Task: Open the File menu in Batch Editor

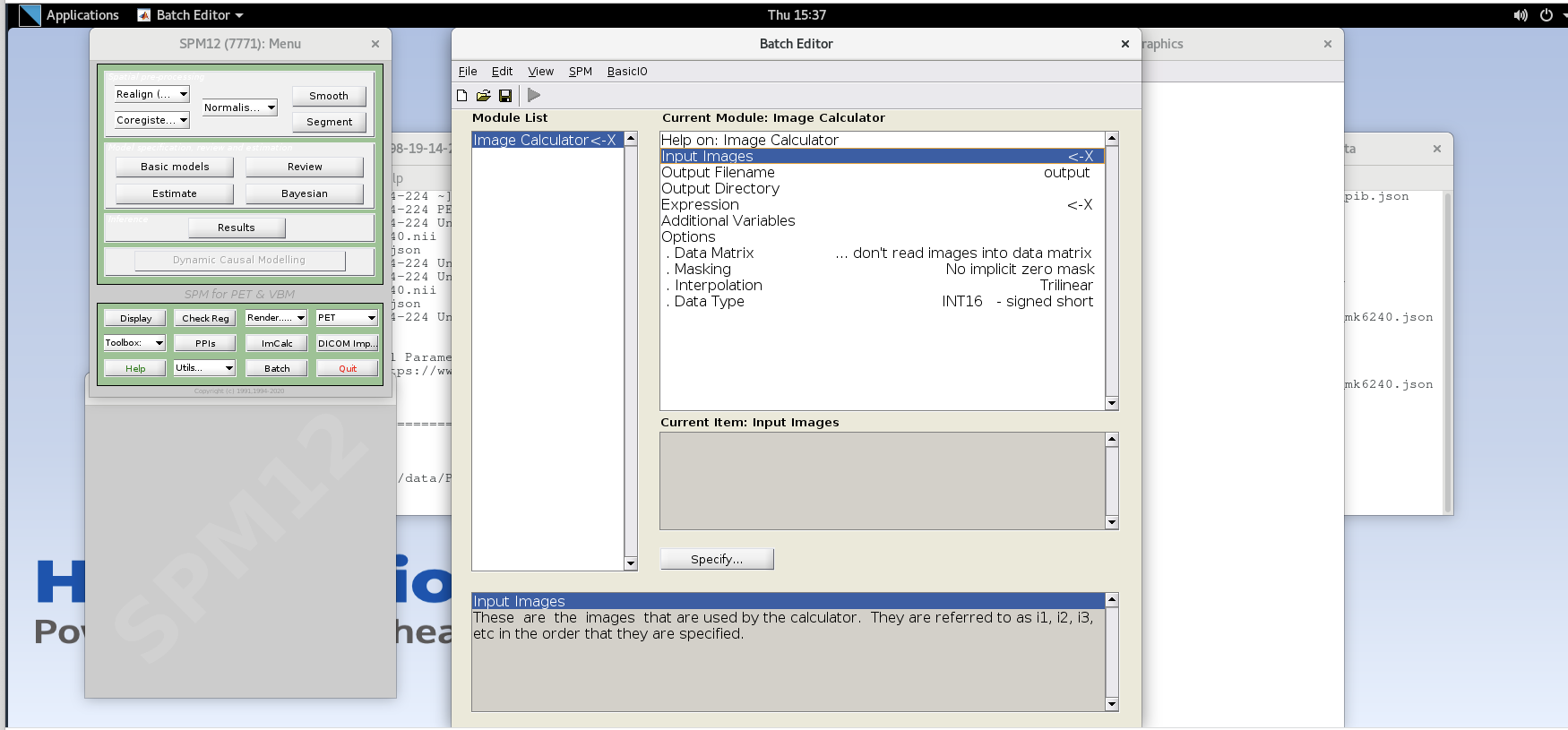Action: 468,72
